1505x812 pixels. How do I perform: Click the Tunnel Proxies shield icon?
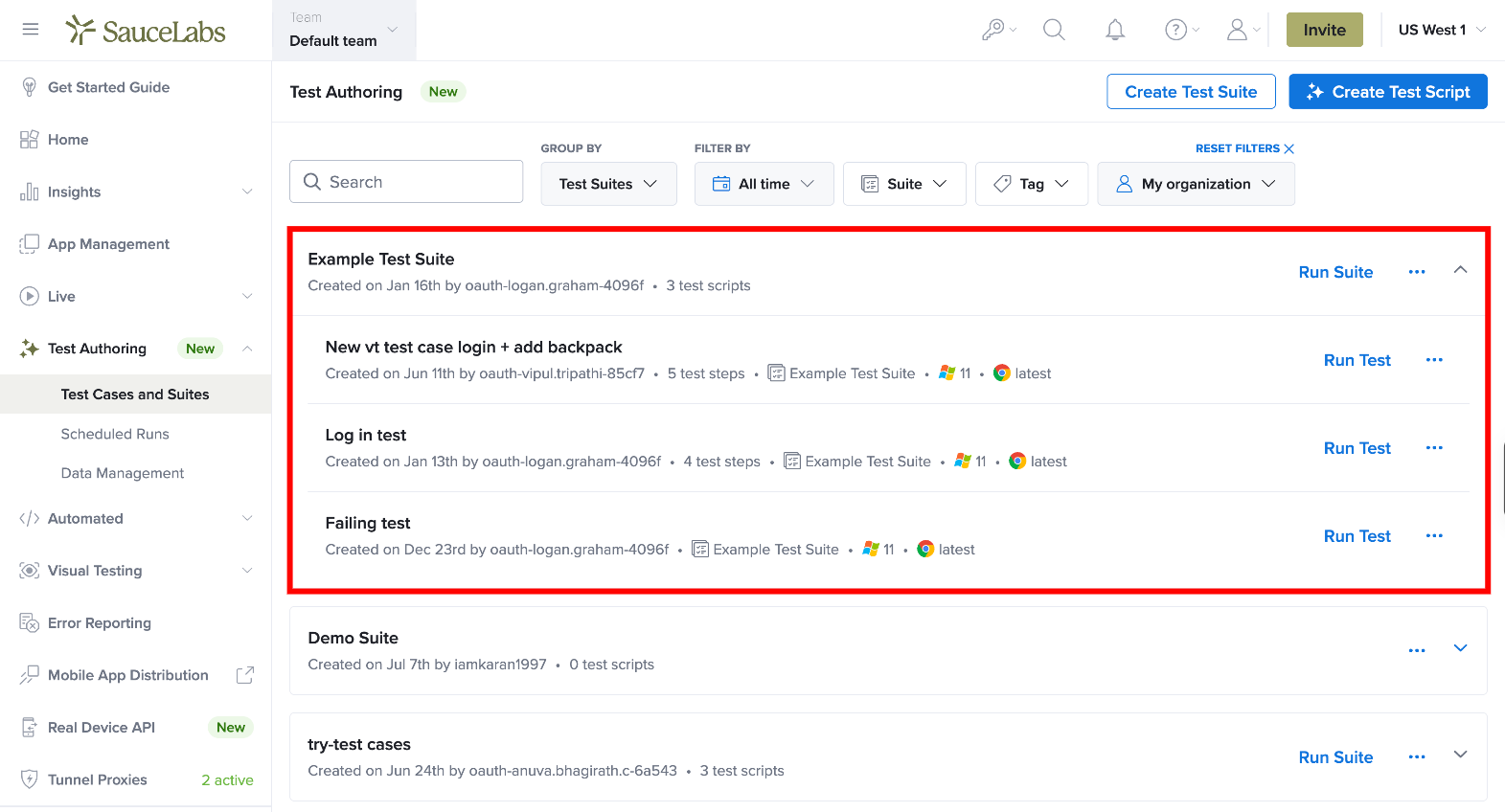coord(29,779)
